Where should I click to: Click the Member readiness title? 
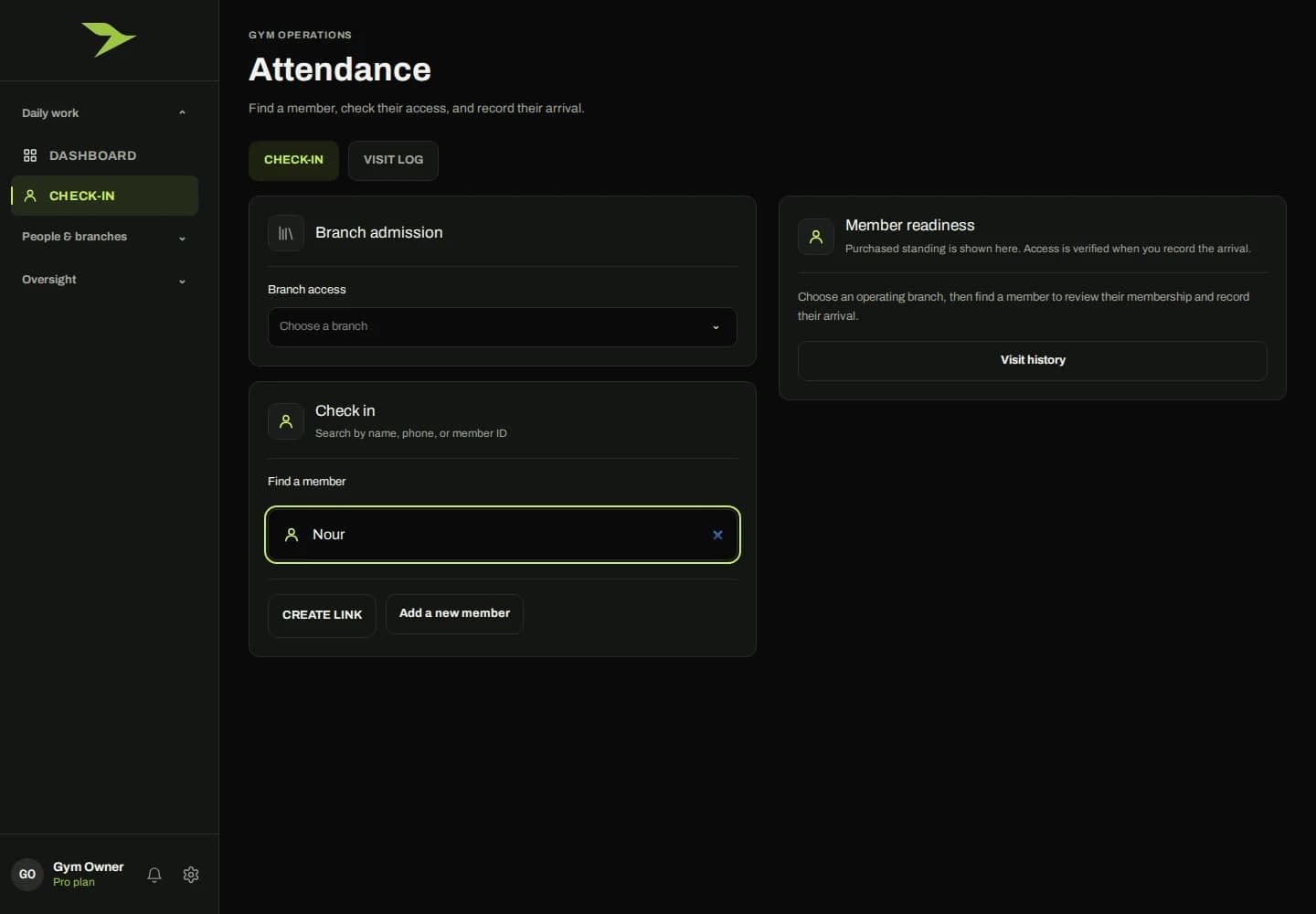tap(909, 225)
